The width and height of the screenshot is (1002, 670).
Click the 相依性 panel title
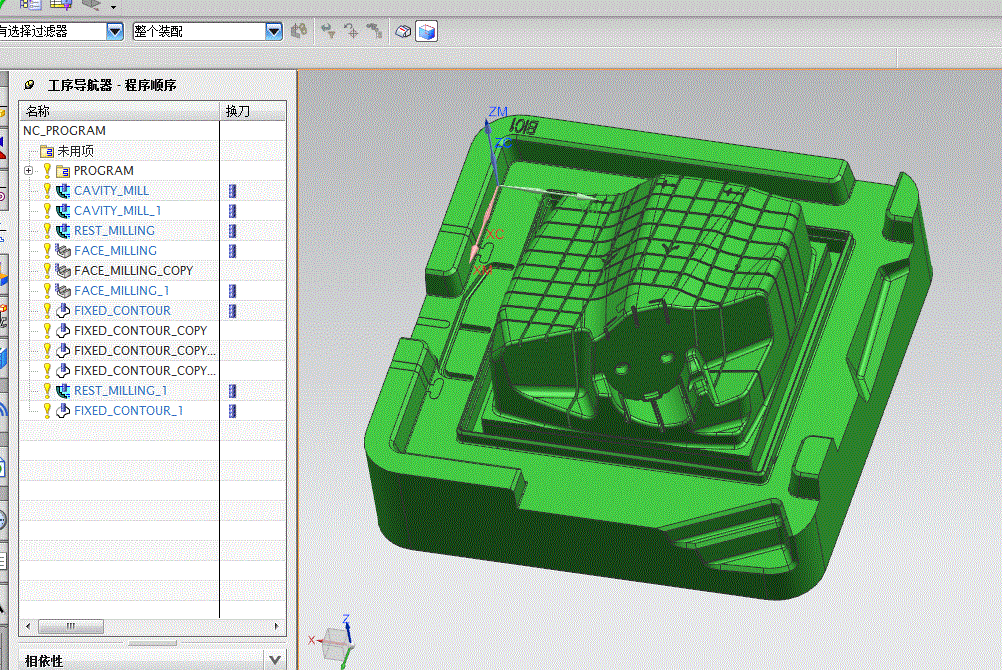coord(43,661)
